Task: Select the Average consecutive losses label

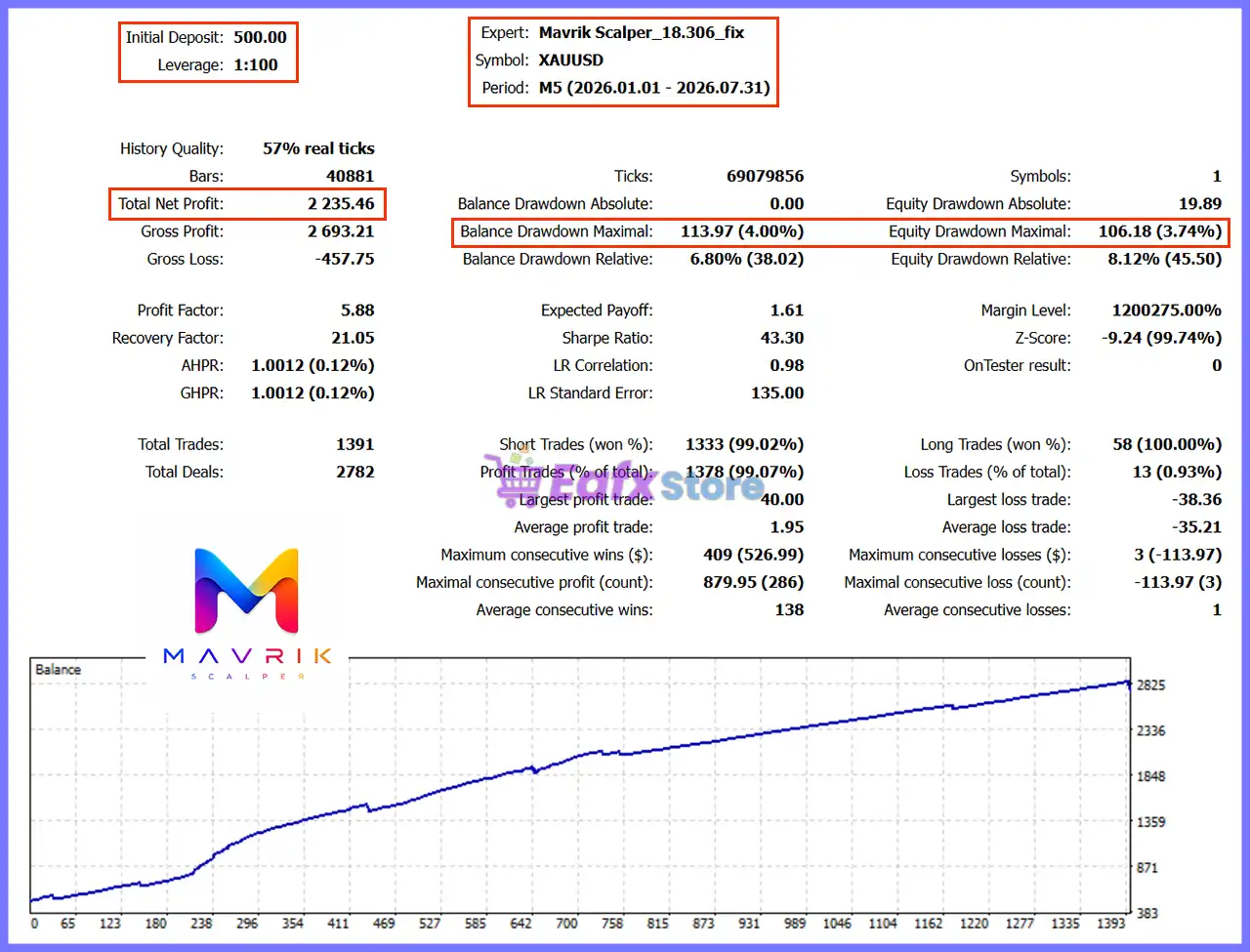Action: click(x=978, y=610)
